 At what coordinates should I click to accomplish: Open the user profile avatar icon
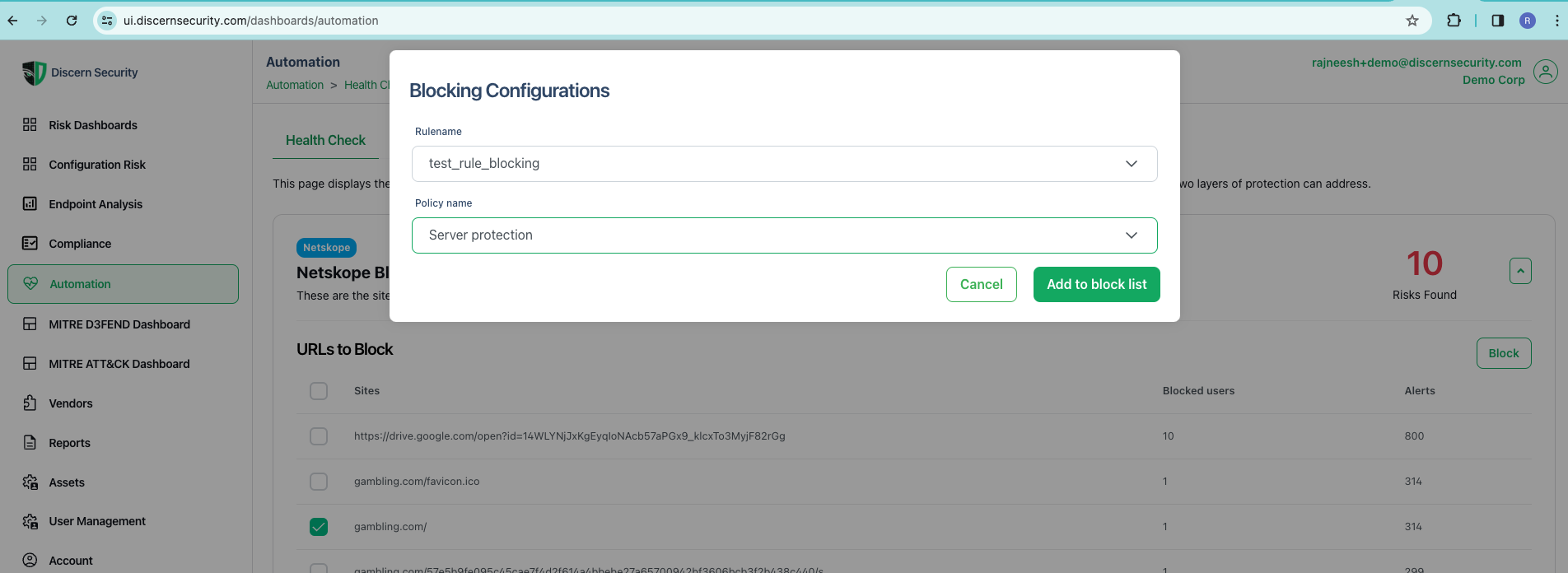pyautogui.click(x=1546, y=72)
